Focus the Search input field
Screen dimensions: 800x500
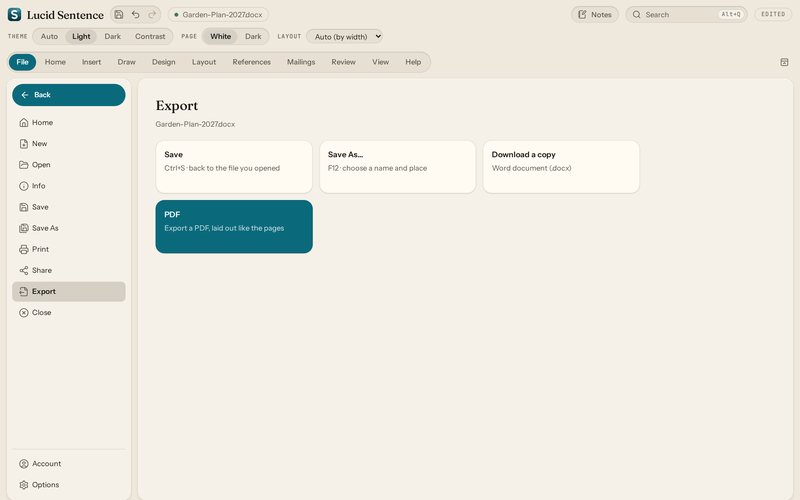pos(686,14)
